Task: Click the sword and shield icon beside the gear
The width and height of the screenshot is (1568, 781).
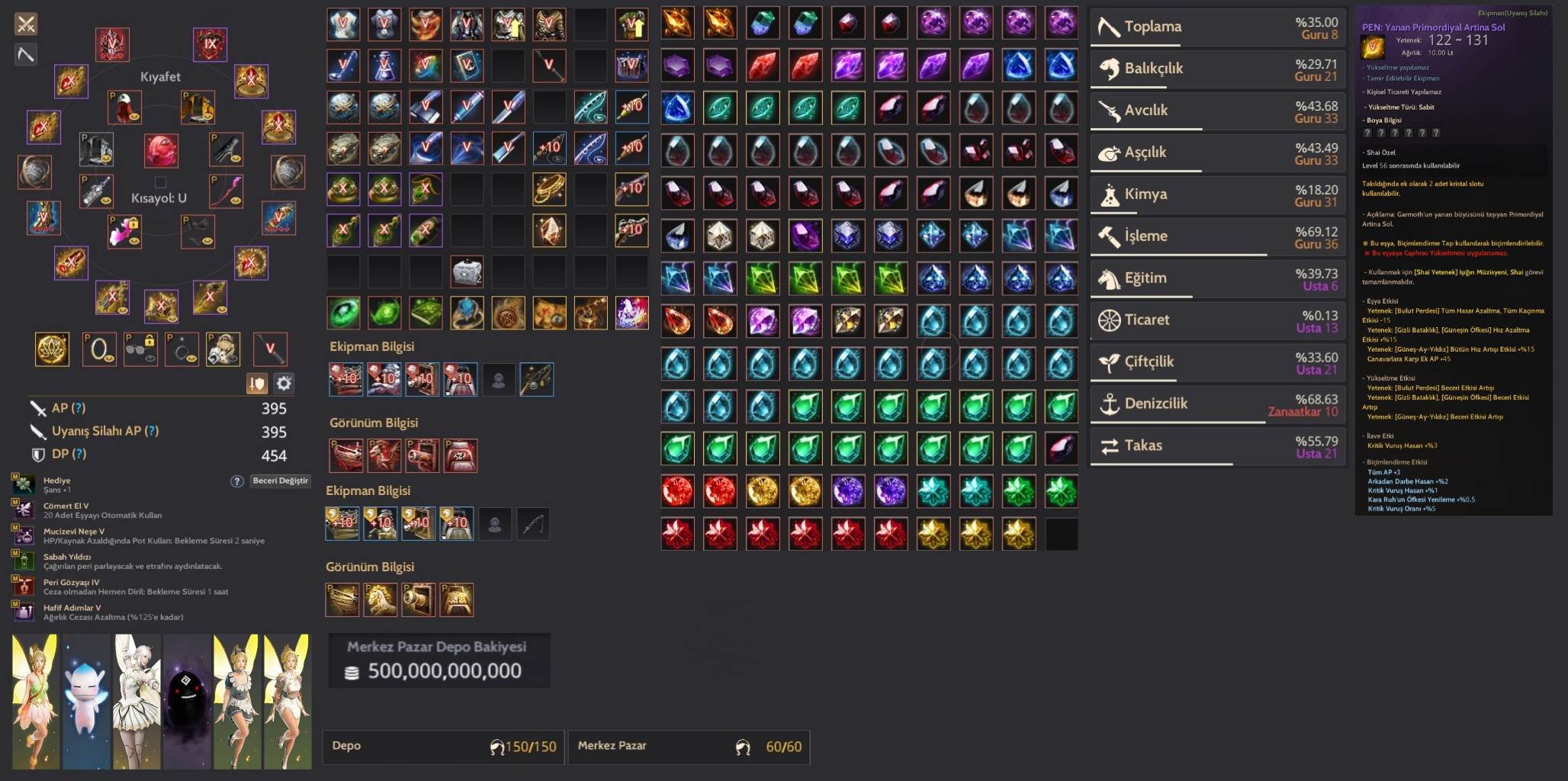Action: click(x=257, y=383)
